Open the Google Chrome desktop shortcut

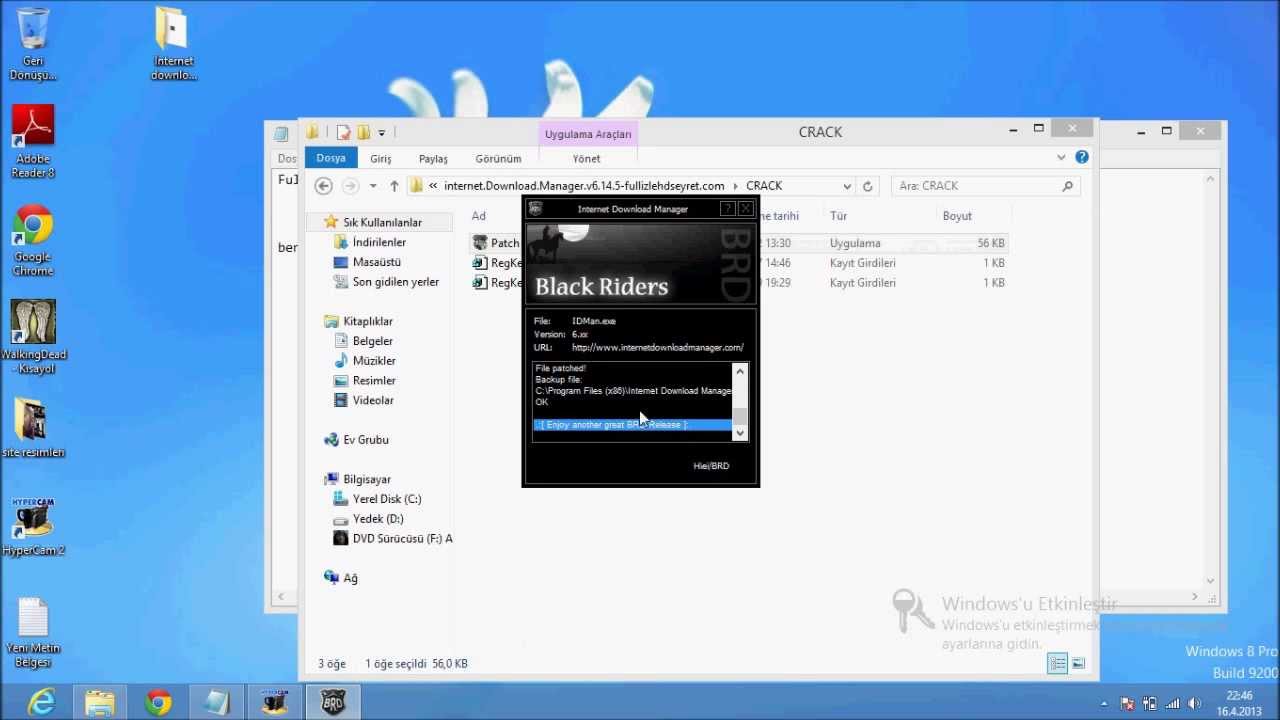coord(33,241)
